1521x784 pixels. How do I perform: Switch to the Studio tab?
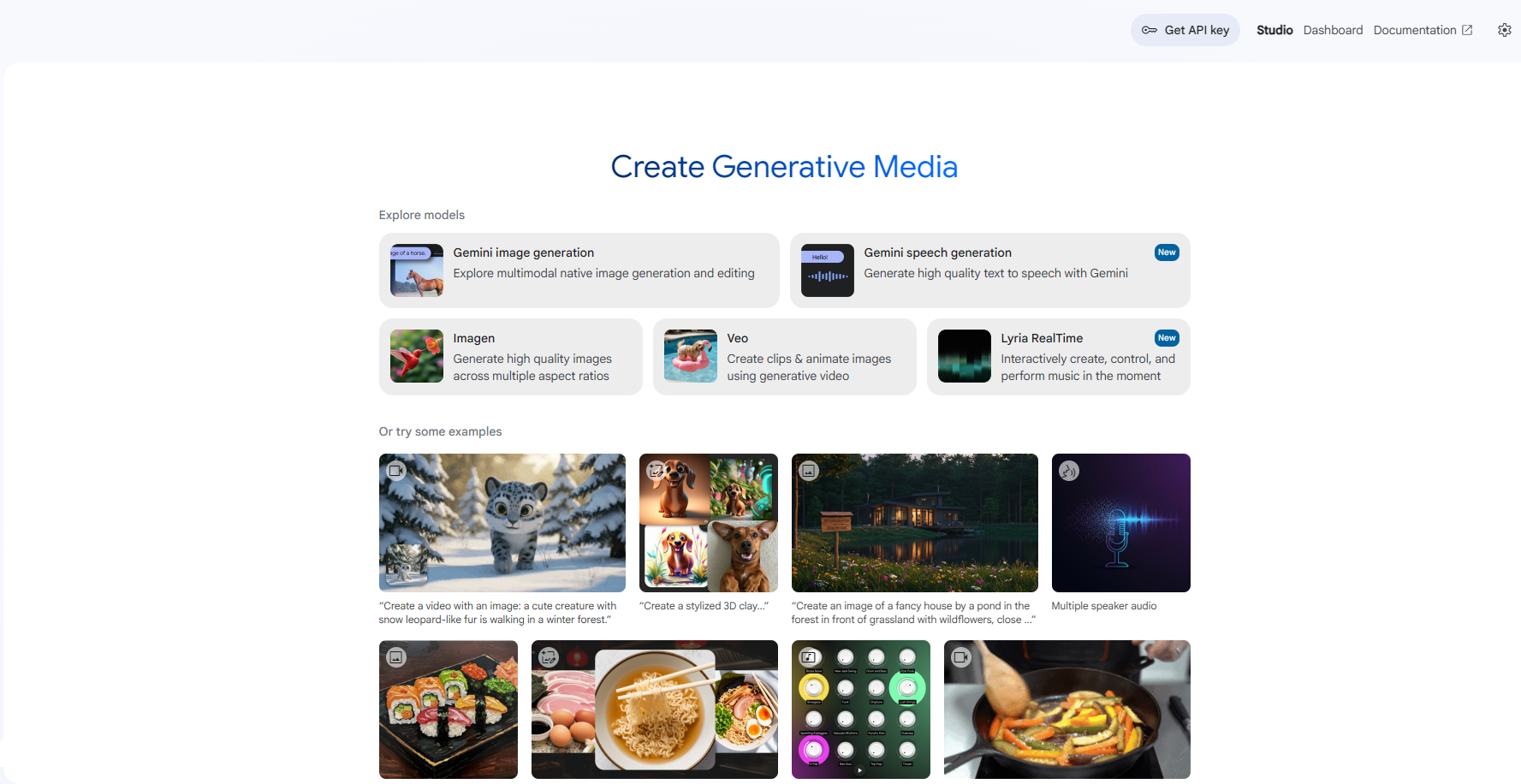(x=1274, y=30)
